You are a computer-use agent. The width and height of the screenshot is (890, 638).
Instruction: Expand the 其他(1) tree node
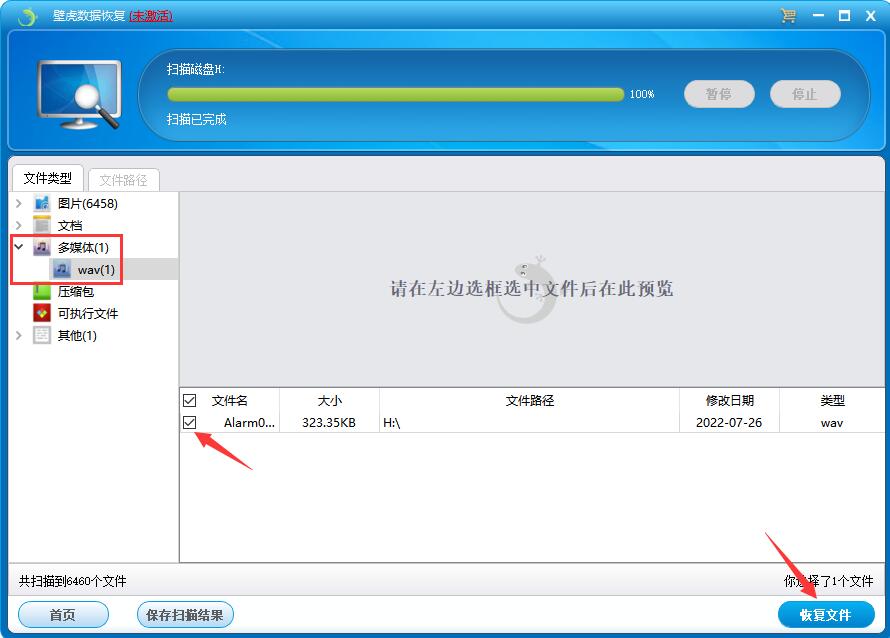pos(19,336)
